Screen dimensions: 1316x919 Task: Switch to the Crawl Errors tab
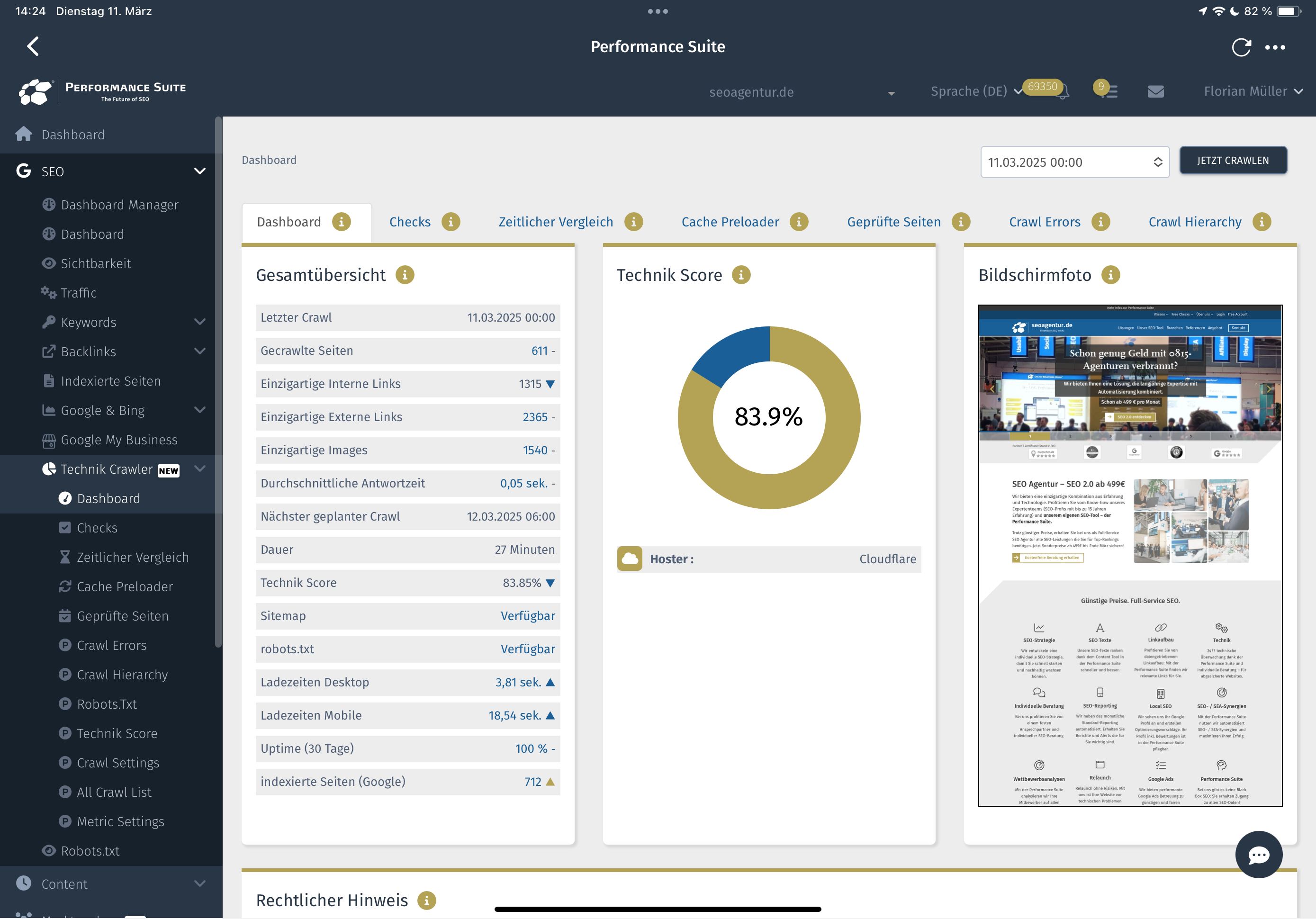(1044, 222)
